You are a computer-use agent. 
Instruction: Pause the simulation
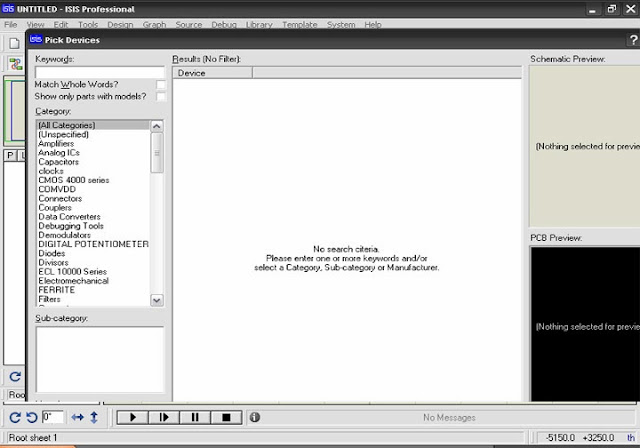pos(195,417)
